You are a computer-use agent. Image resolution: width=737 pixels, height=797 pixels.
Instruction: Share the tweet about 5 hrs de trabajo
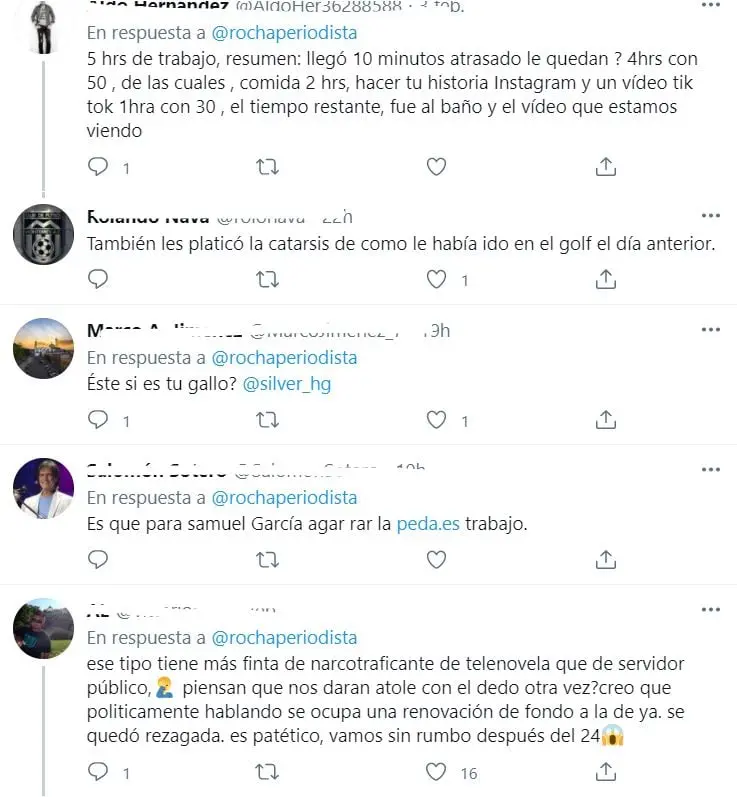(605, 167)
